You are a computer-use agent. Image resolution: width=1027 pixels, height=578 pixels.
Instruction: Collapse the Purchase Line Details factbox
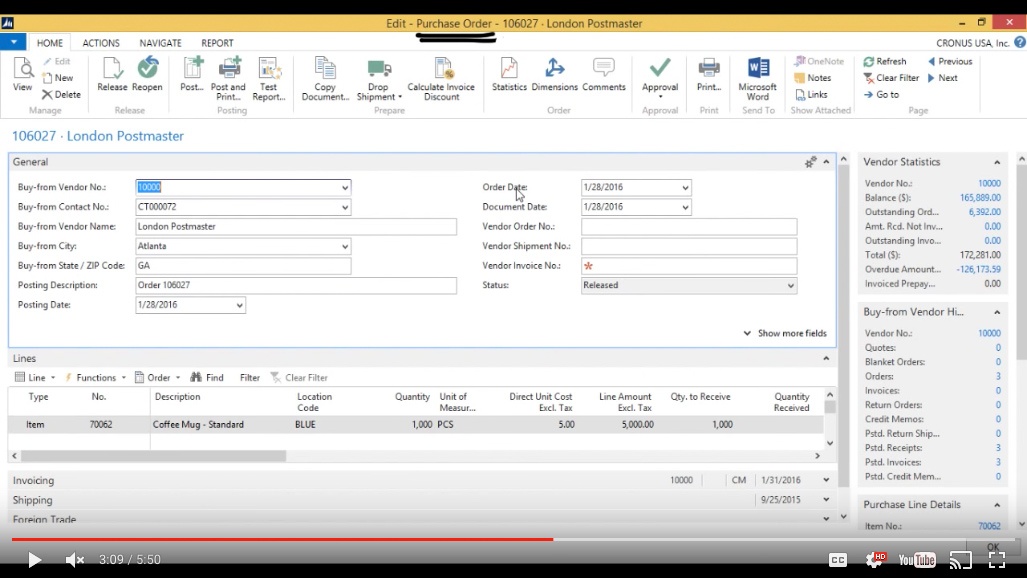(x=997, y=505)
